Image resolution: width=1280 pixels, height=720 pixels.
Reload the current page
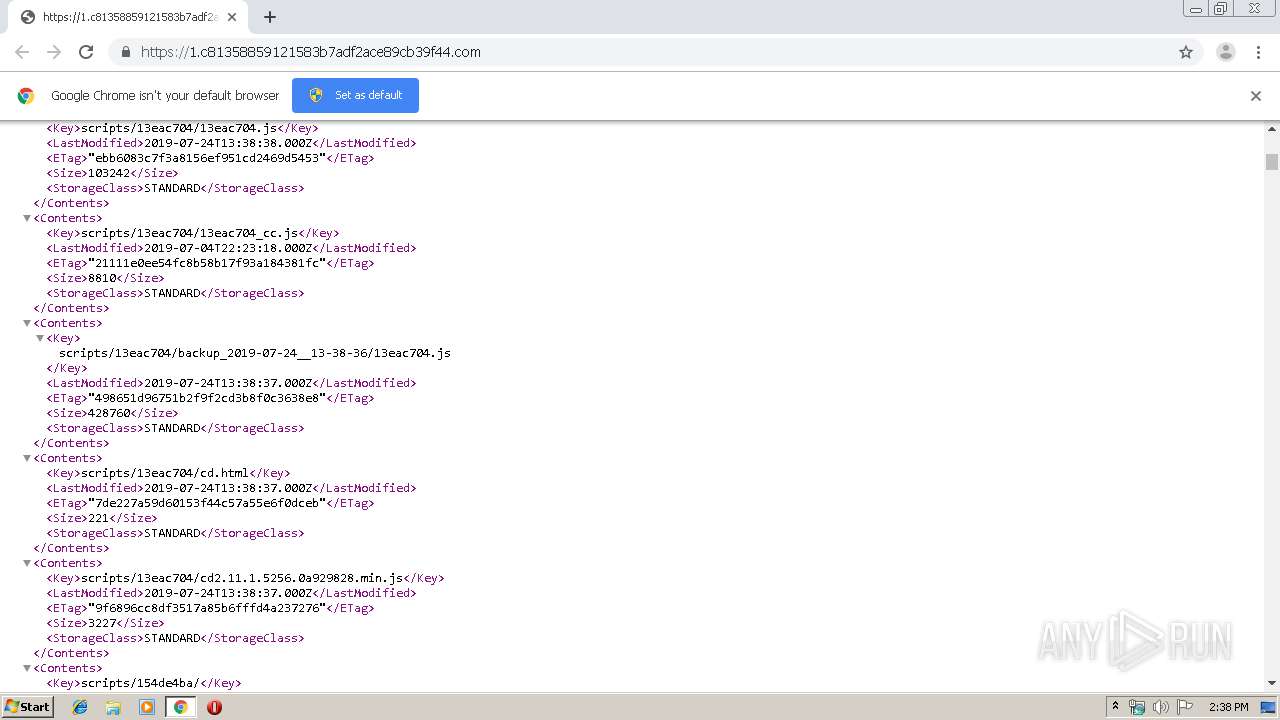point(86,52)
